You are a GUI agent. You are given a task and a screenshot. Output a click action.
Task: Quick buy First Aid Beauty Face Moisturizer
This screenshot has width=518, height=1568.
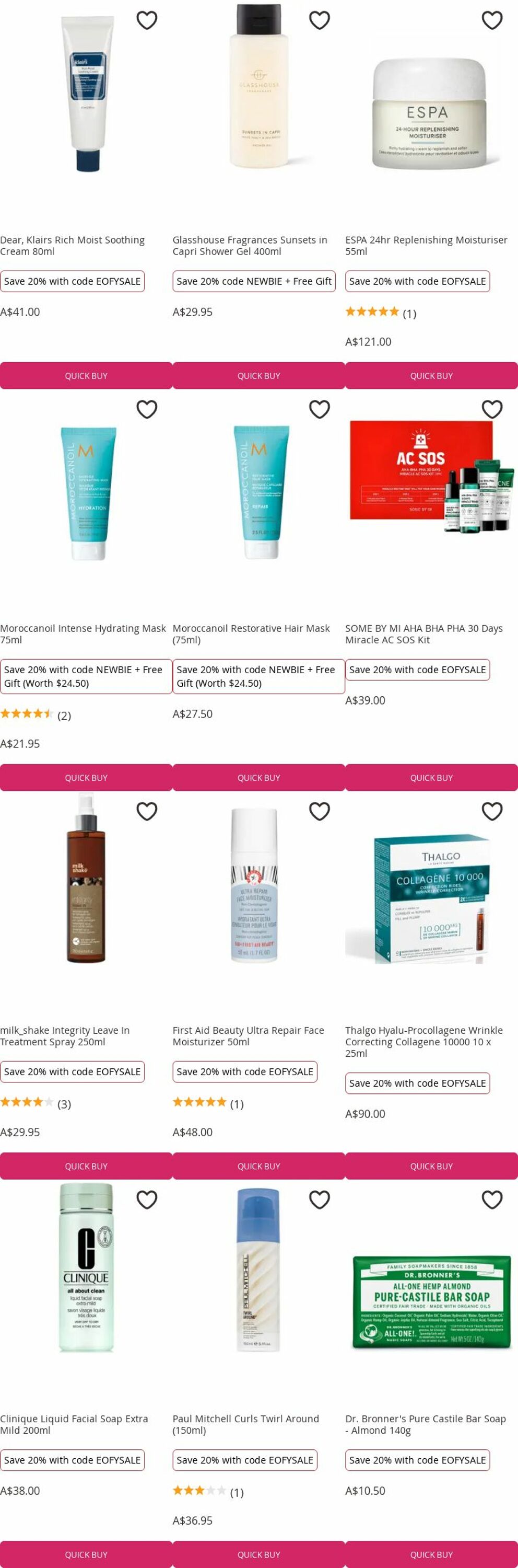pyautogui.click(x=259, y=1166)
